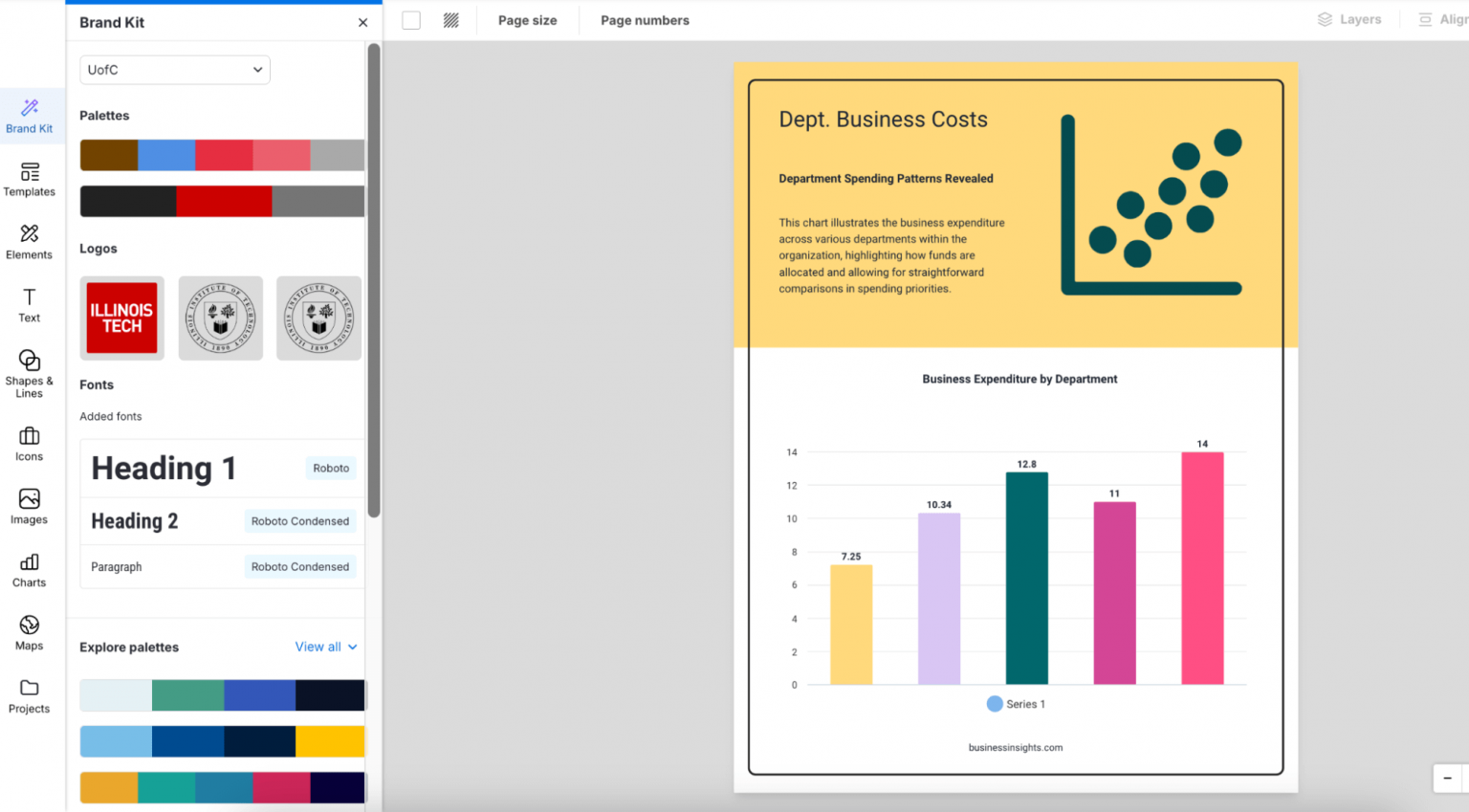The width and height of the screenshot is (1469, 812).
Task: Open the Text panel
Action: point(29,304)
